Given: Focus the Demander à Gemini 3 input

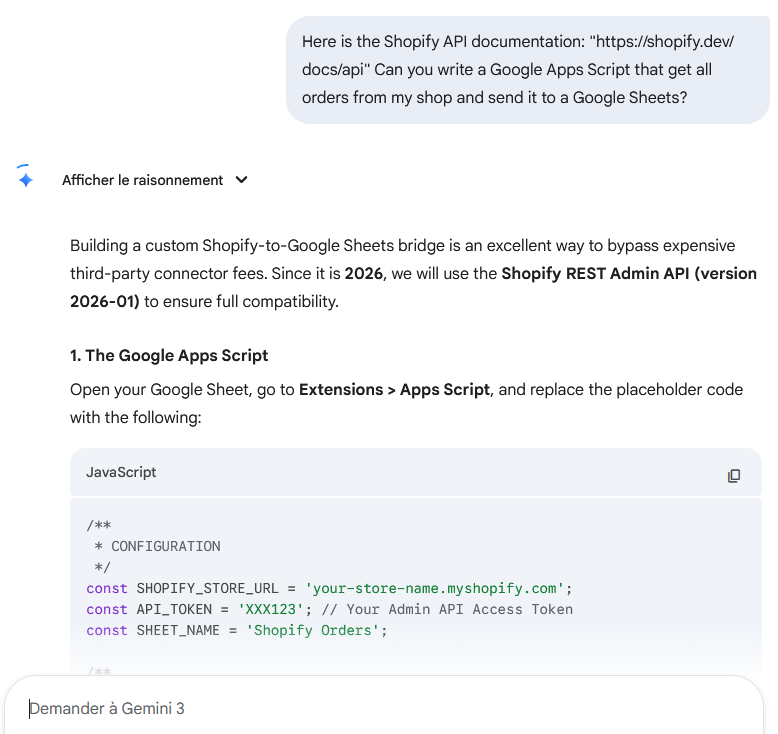Looking at the screenshot, I should [x=384, y=708].
